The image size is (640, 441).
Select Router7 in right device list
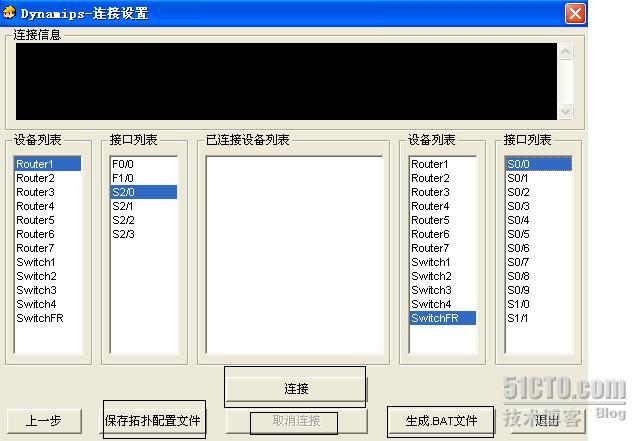[x=442, y=248]
